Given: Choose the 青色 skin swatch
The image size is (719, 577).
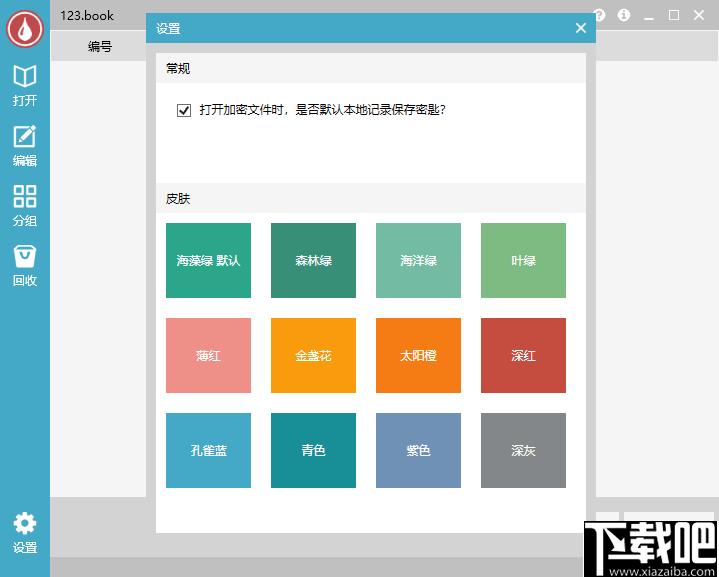Looking at the screenshot, I should (313, 450).
